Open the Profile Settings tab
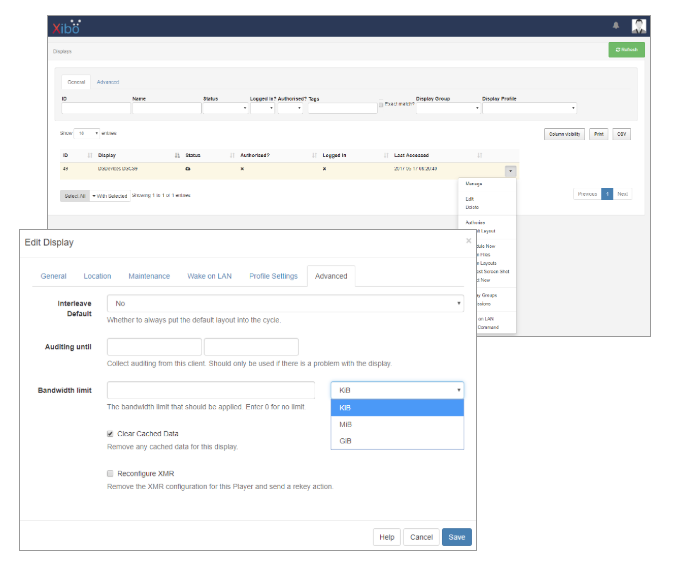683x564 pixels. pyautogui.click(x=273, y=276)
